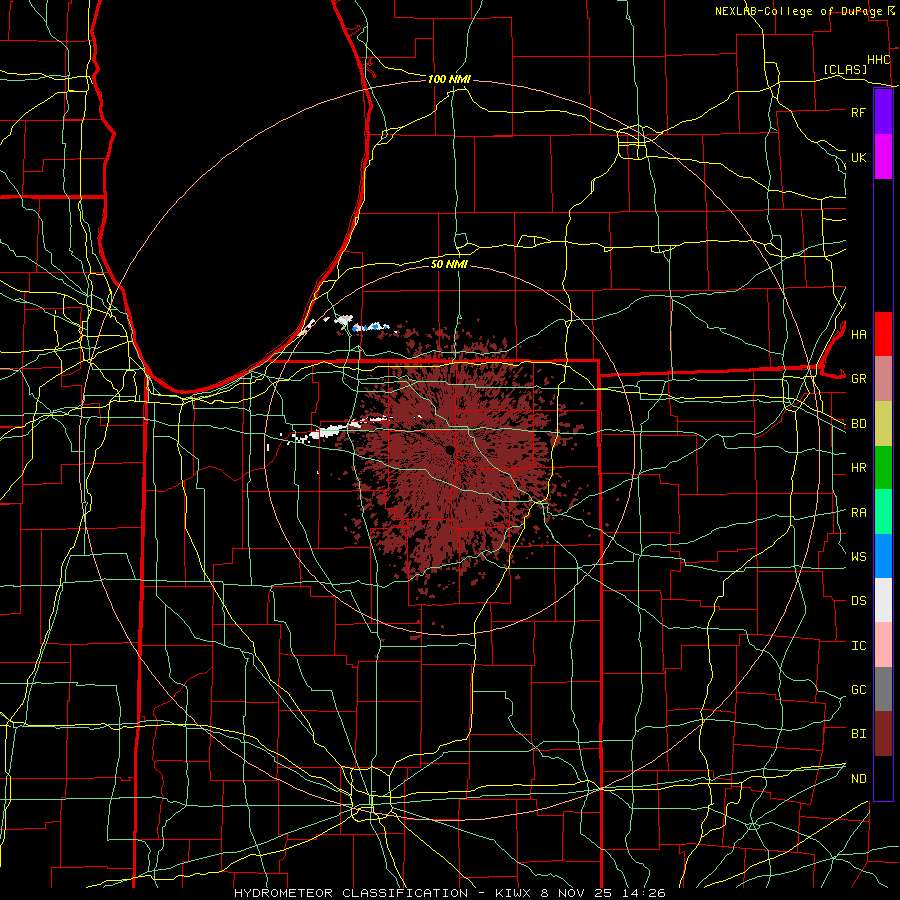Select the HR legend label
The height and width of the screenshot is (900, 900).
tap(858, 468)
